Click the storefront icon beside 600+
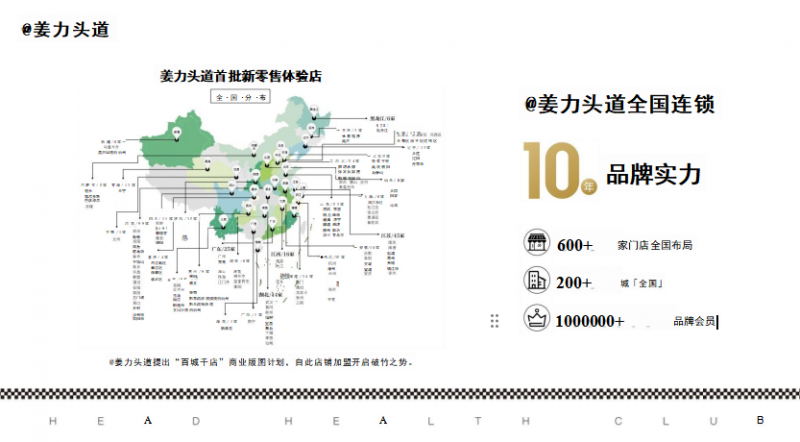This screenshot has height=442, width=800. tap(537, 244)
